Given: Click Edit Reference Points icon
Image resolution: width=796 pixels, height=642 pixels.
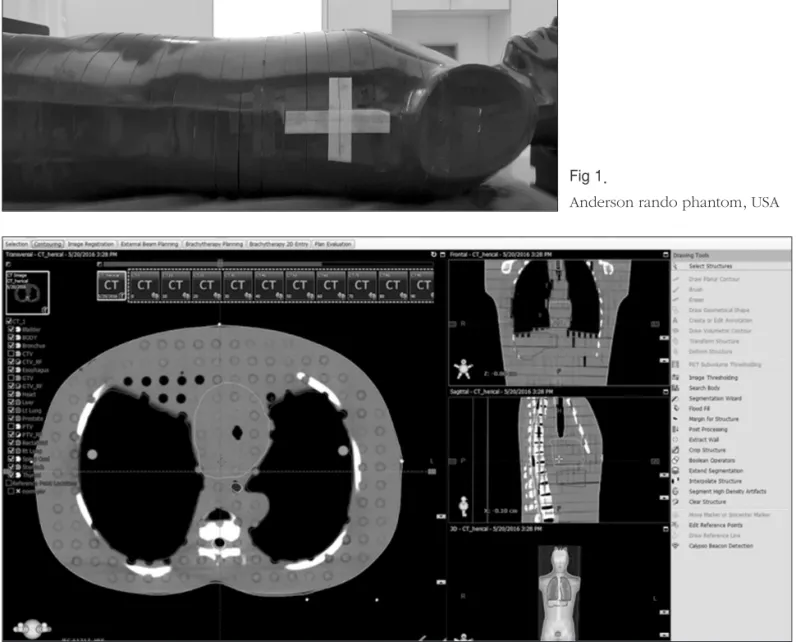Looking at the screenshot, I should pos(676,525).
